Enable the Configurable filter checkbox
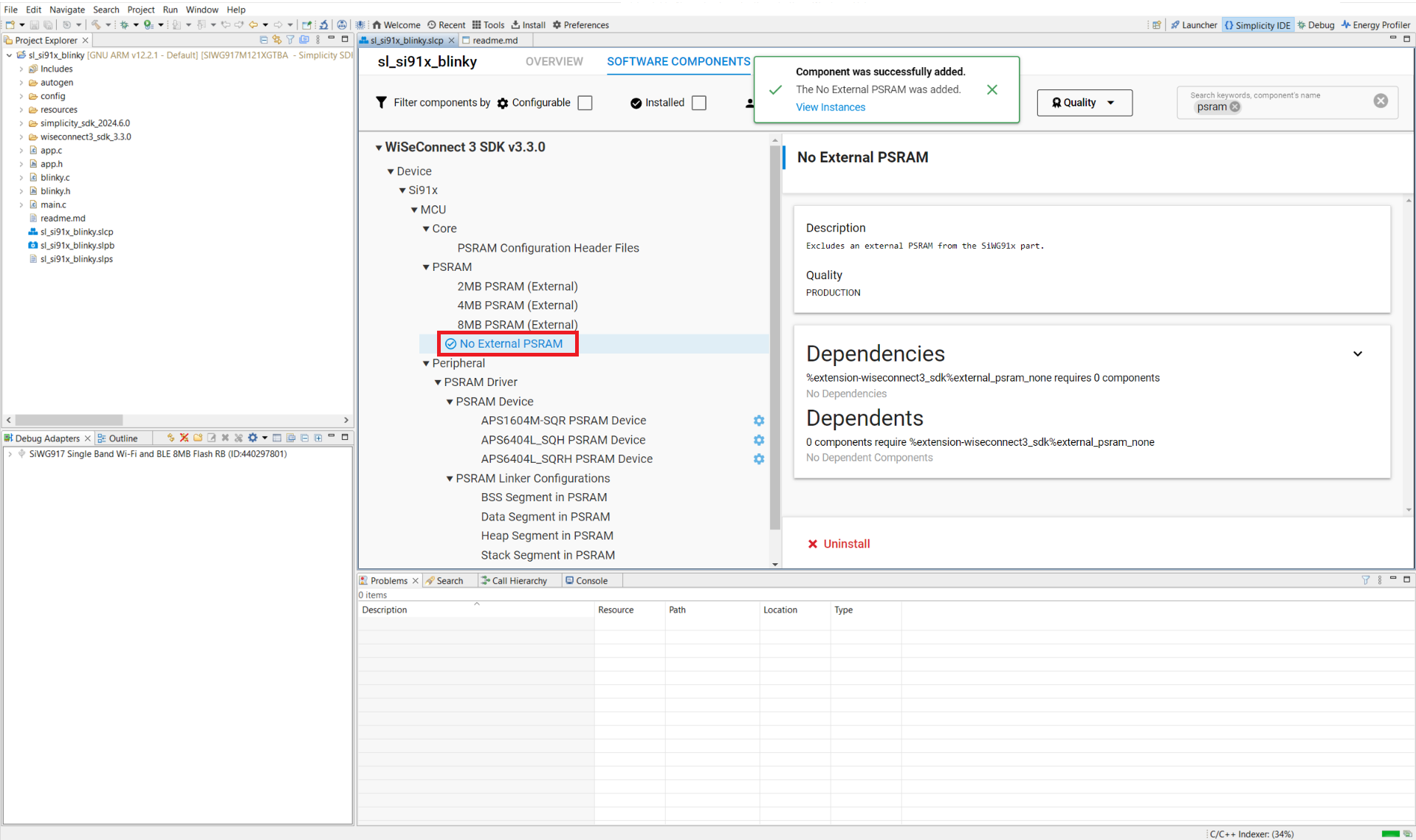The width and height of the screenshot is (1416, 840). click(x=585, y=103)
